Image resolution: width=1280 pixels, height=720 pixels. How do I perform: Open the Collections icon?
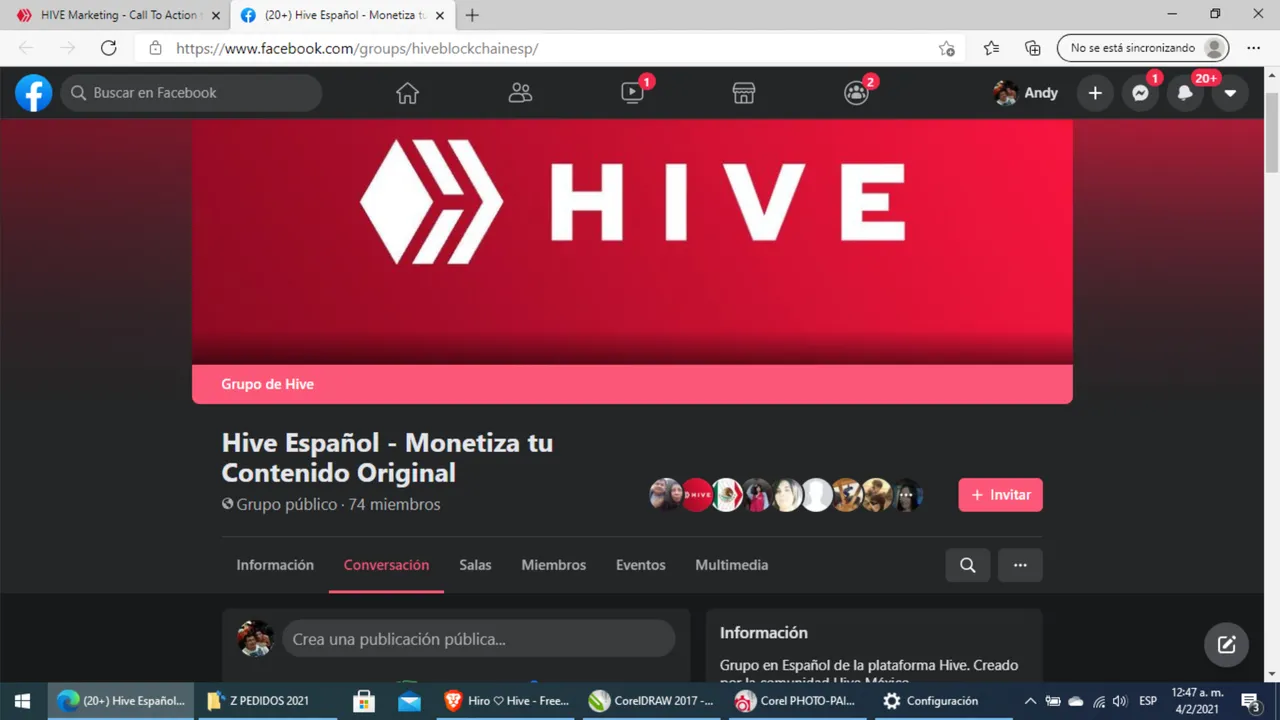(x=1033, y=48)
